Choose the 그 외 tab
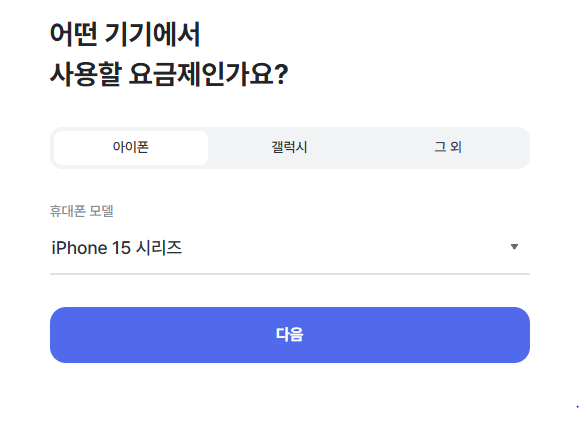This screenshot has width=579, height=434. pos(448,148)
